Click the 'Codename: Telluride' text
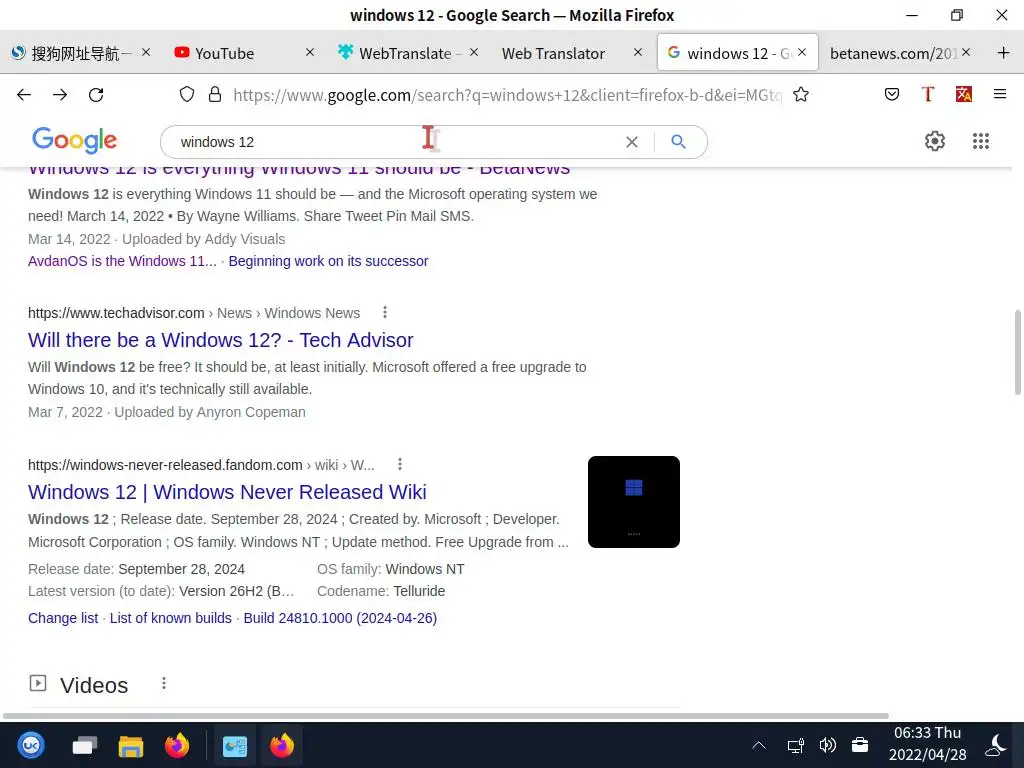Image resolution: width=1024 pixels, height=768 pixels. pyautogui.click(x=381, y=591)
